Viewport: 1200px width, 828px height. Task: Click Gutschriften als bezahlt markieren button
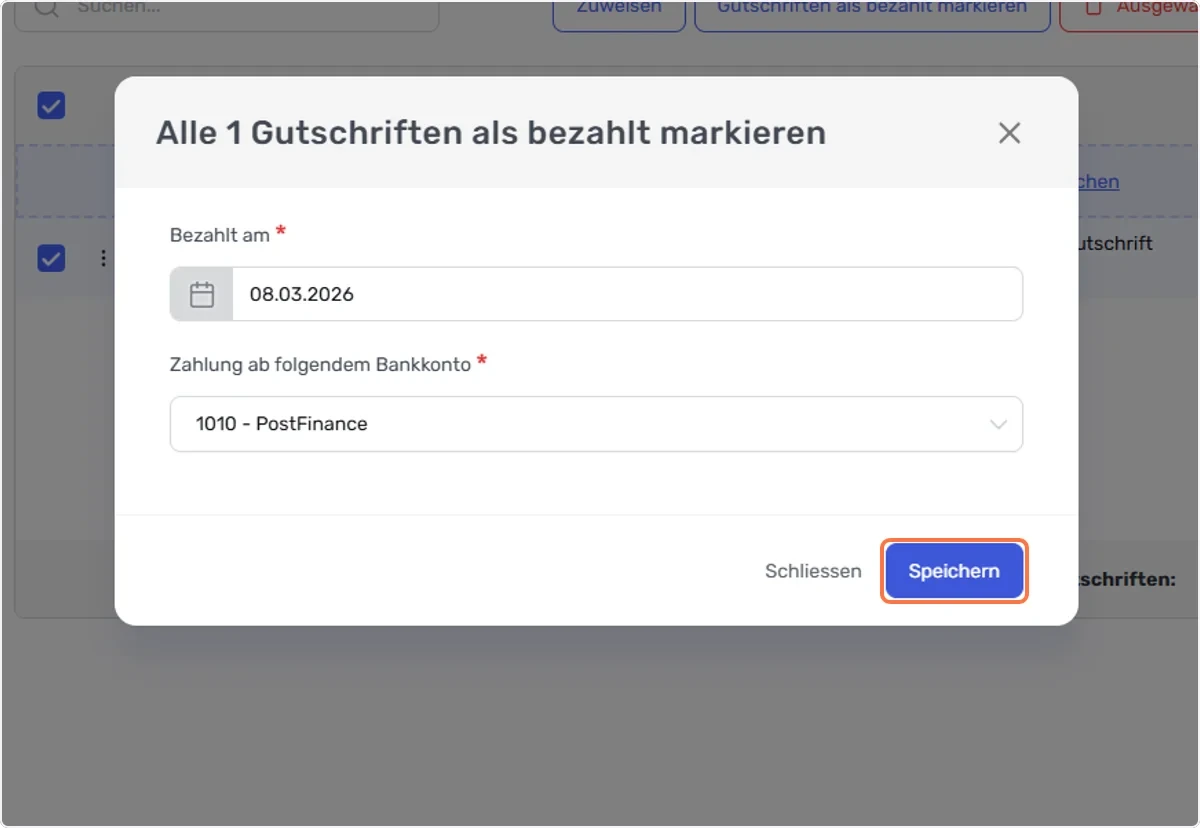pyautogui.click(x=872, y=12)
